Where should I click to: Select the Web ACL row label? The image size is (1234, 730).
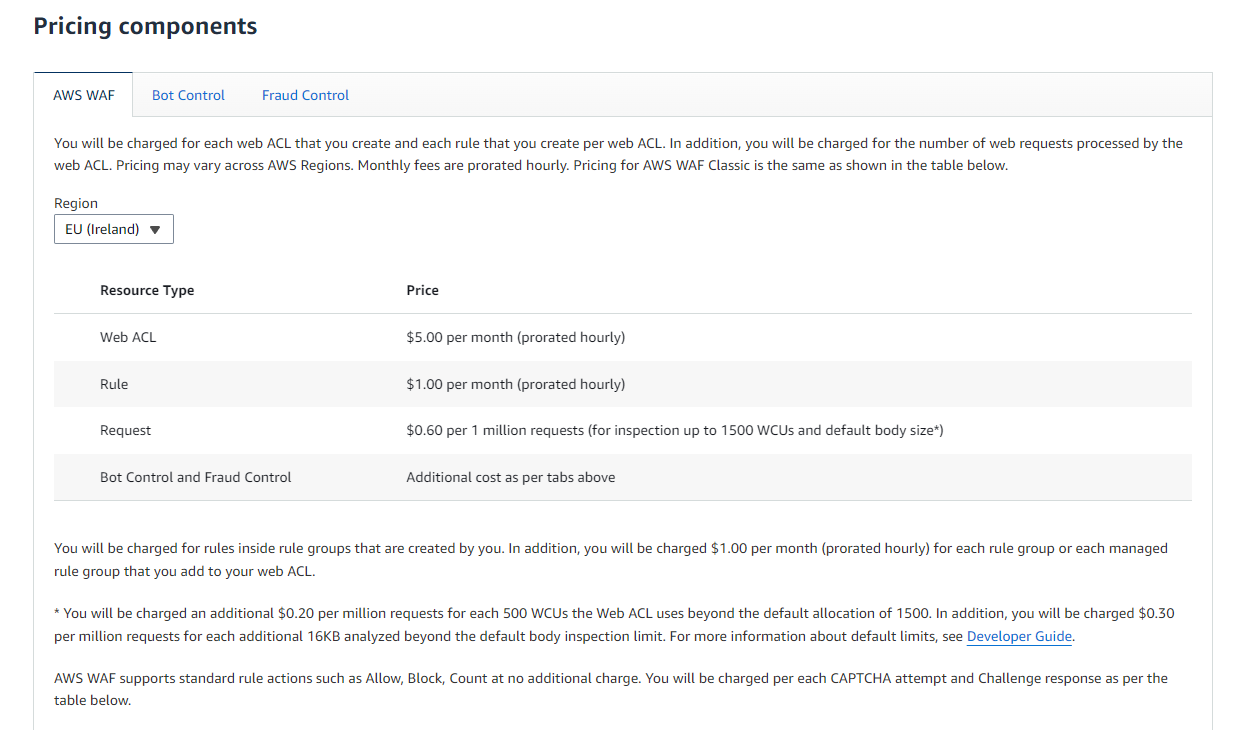click(x=128, y=337)
